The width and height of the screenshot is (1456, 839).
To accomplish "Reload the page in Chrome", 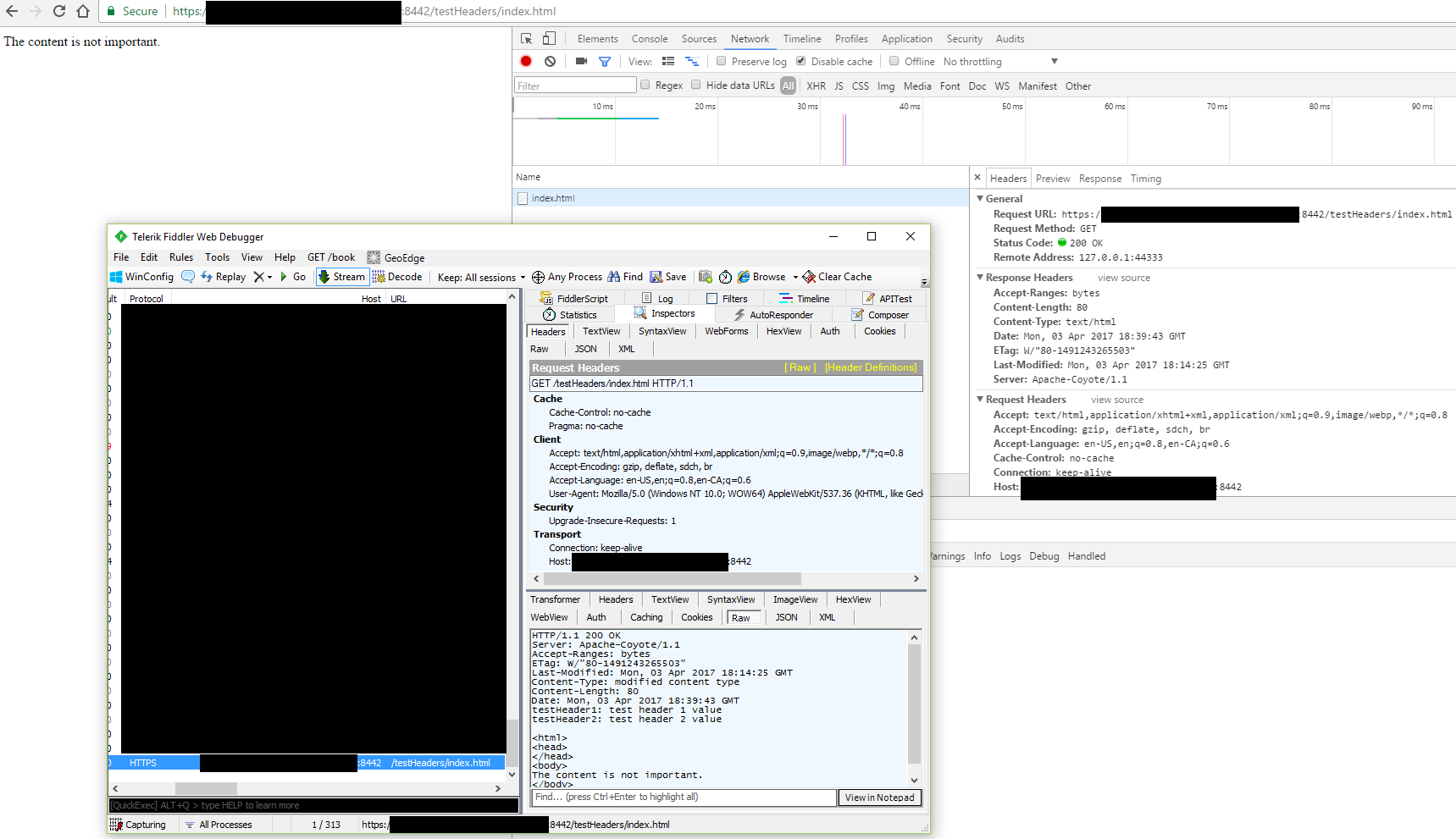I will click(59, 11).
